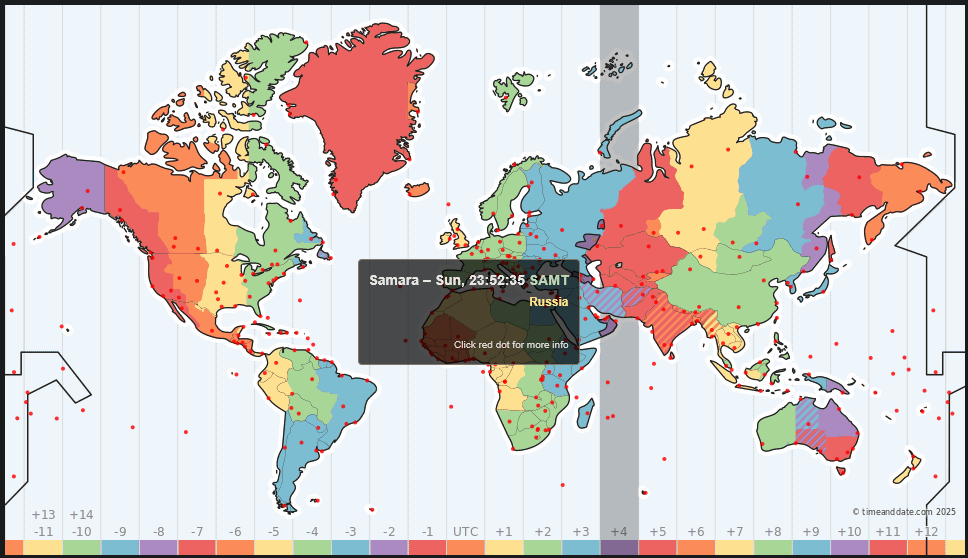Click the +13 time zone label
Viewport: 968px width, 558px height.
click(x=43, y=515)
